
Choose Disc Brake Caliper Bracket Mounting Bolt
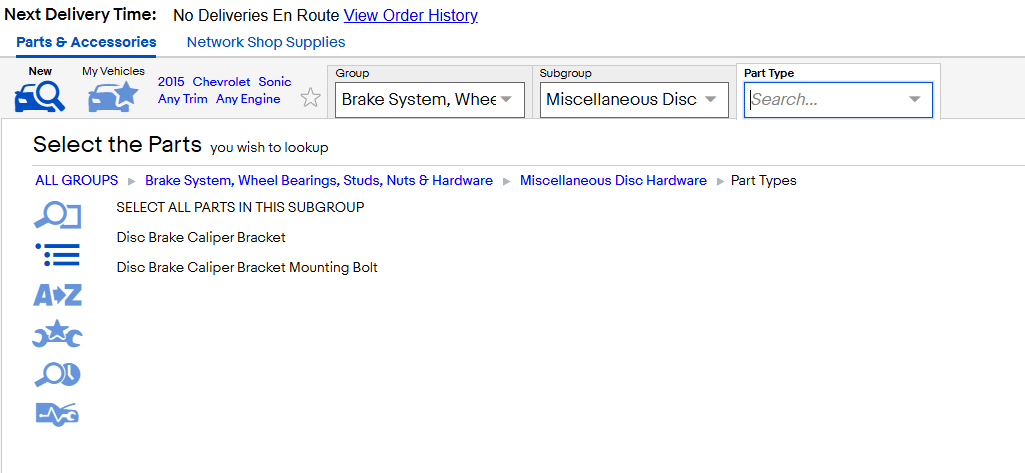pos(247,267)
